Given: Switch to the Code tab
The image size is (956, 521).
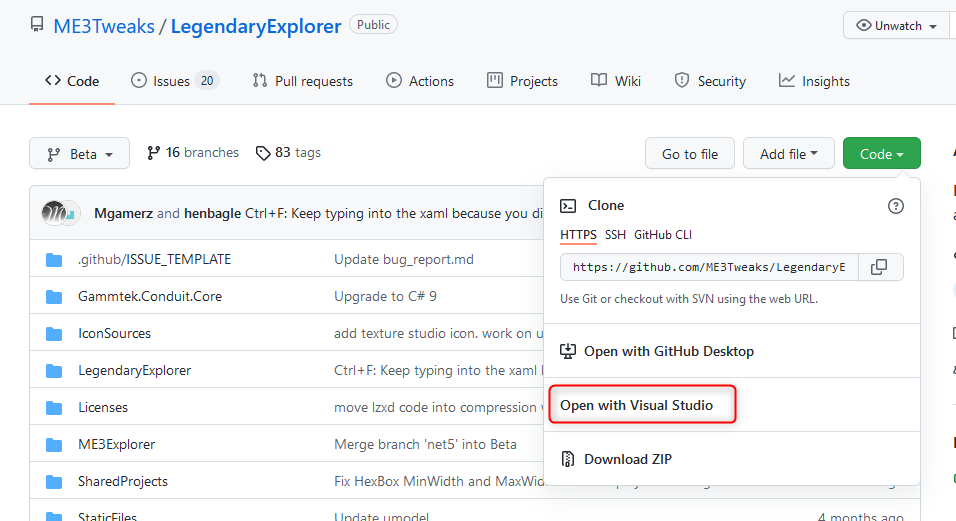Looking at the screenshot, I should pos(72,81).
